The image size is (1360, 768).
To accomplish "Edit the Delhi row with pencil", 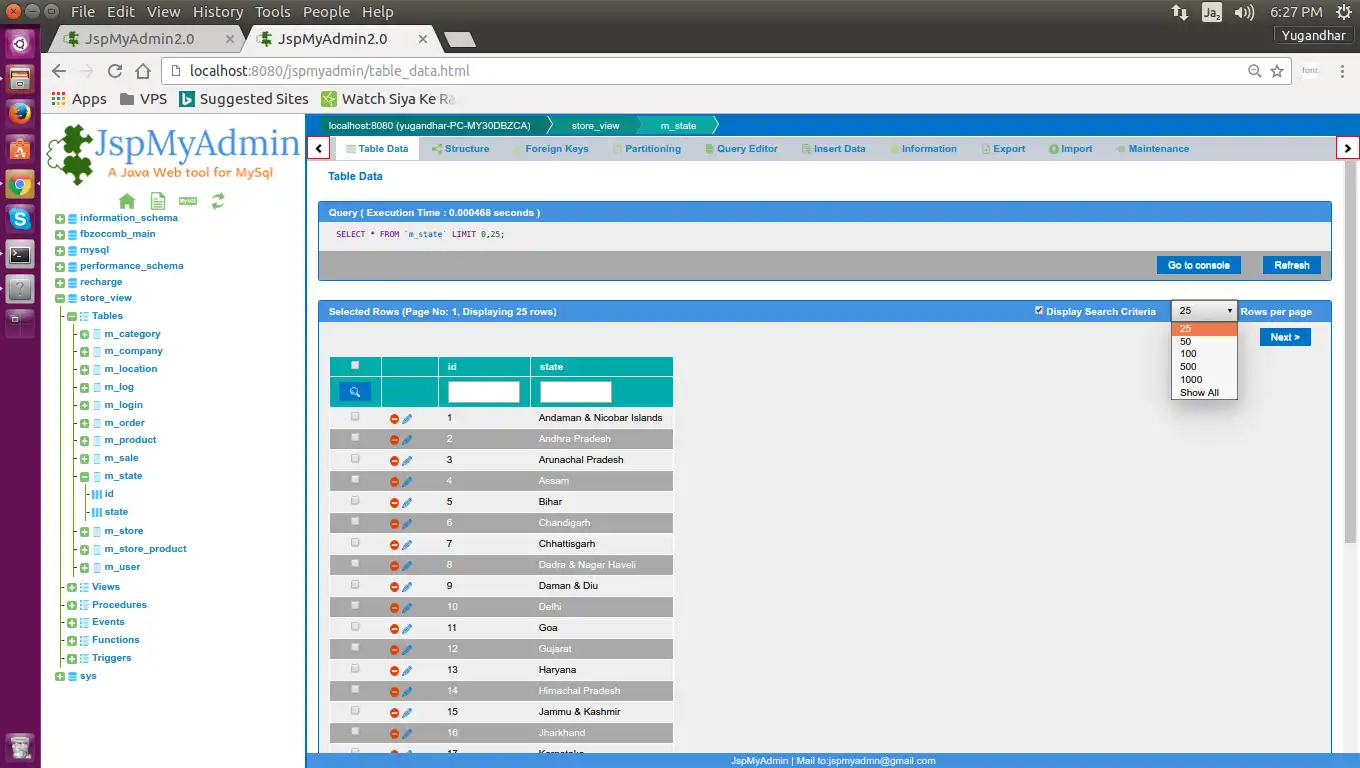I will pos(407,608).
